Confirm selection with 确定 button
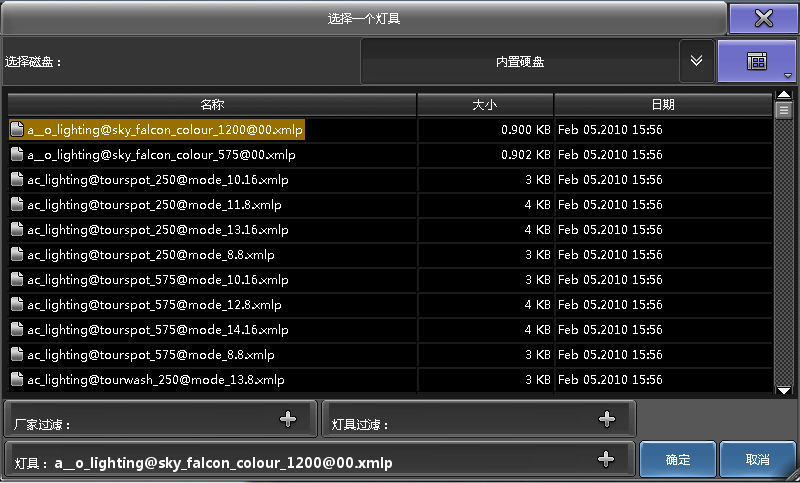 pos(678,460)
